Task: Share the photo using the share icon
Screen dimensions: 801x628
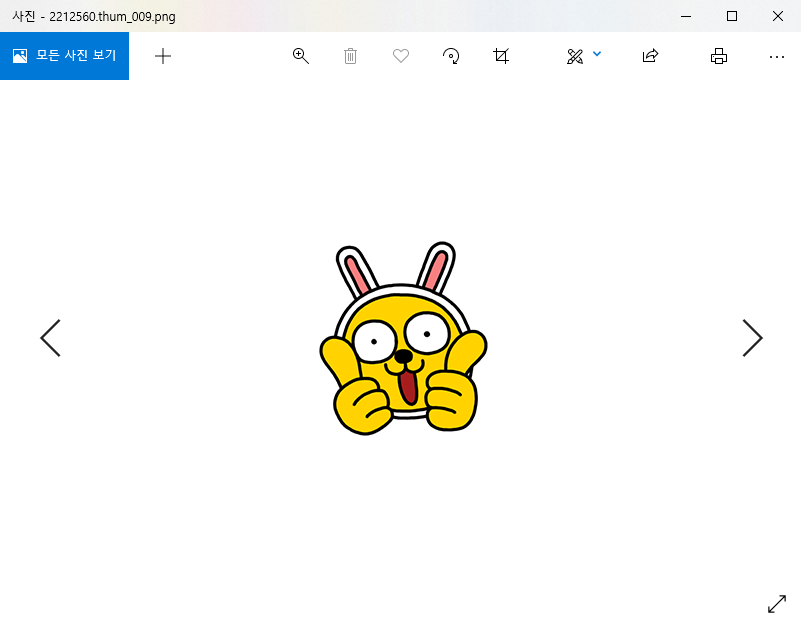Action: (650, 55)
